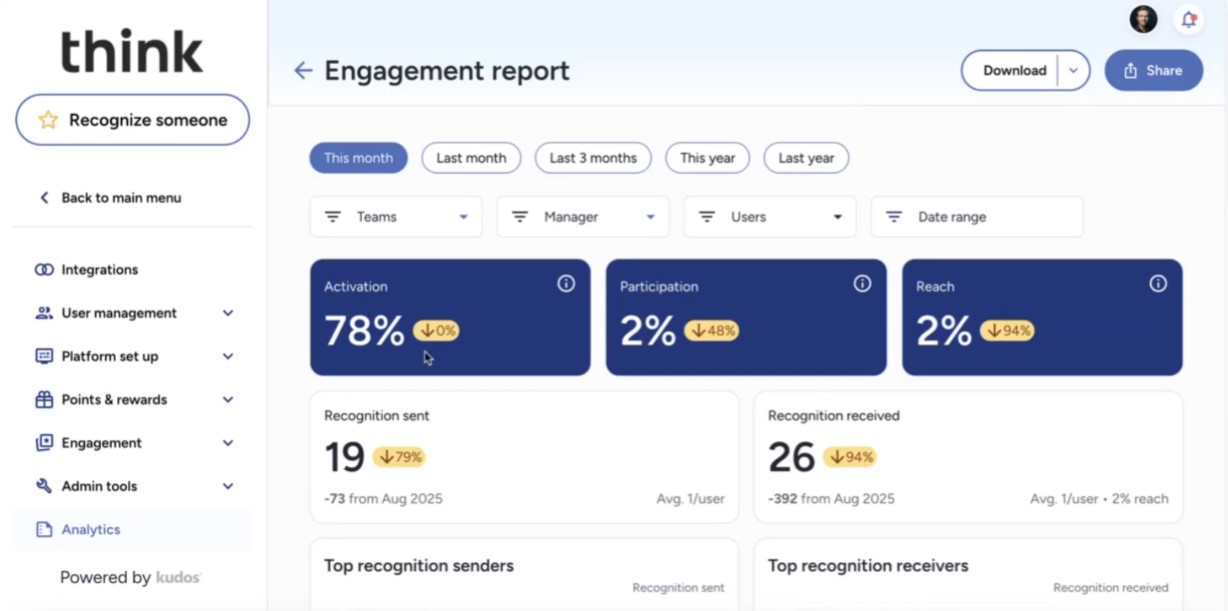This screenshot has width=1228, height=611.
Task: Expand the Engagement sidebar section
Action: coord(228,442)
